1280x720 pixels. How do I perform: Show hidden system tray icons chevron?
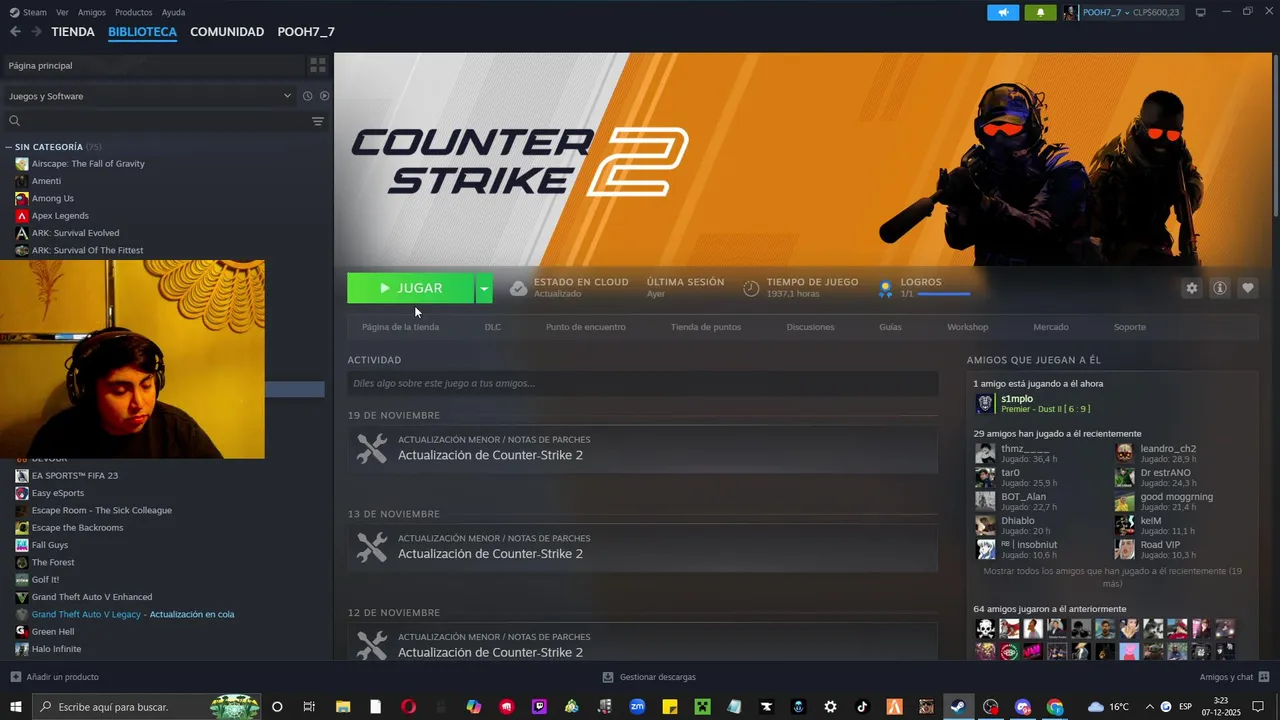pos(1149,707)
